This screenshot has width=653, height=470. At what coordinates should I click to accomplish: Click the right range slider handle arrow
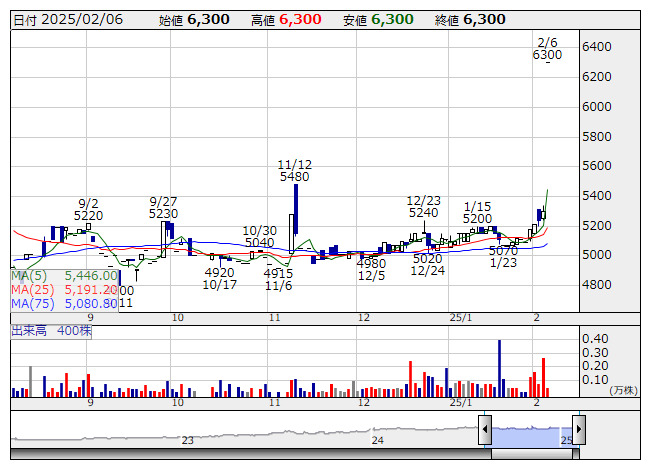tap(578, 430)
